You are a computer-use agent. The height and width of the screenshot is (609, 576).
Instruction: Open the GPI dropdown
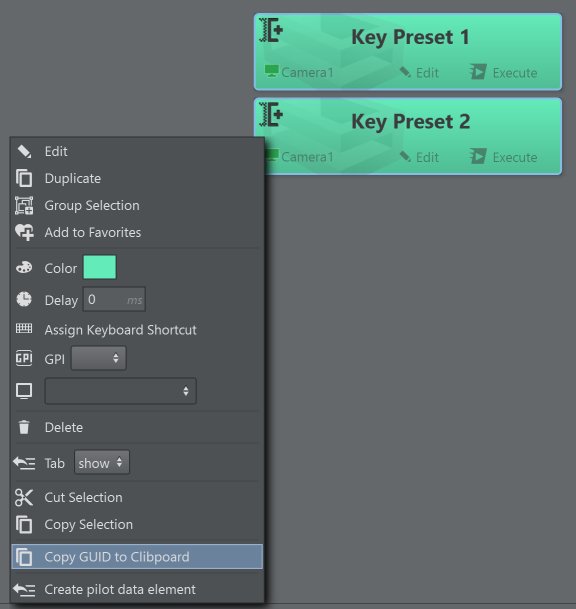(x=99, y=358)
